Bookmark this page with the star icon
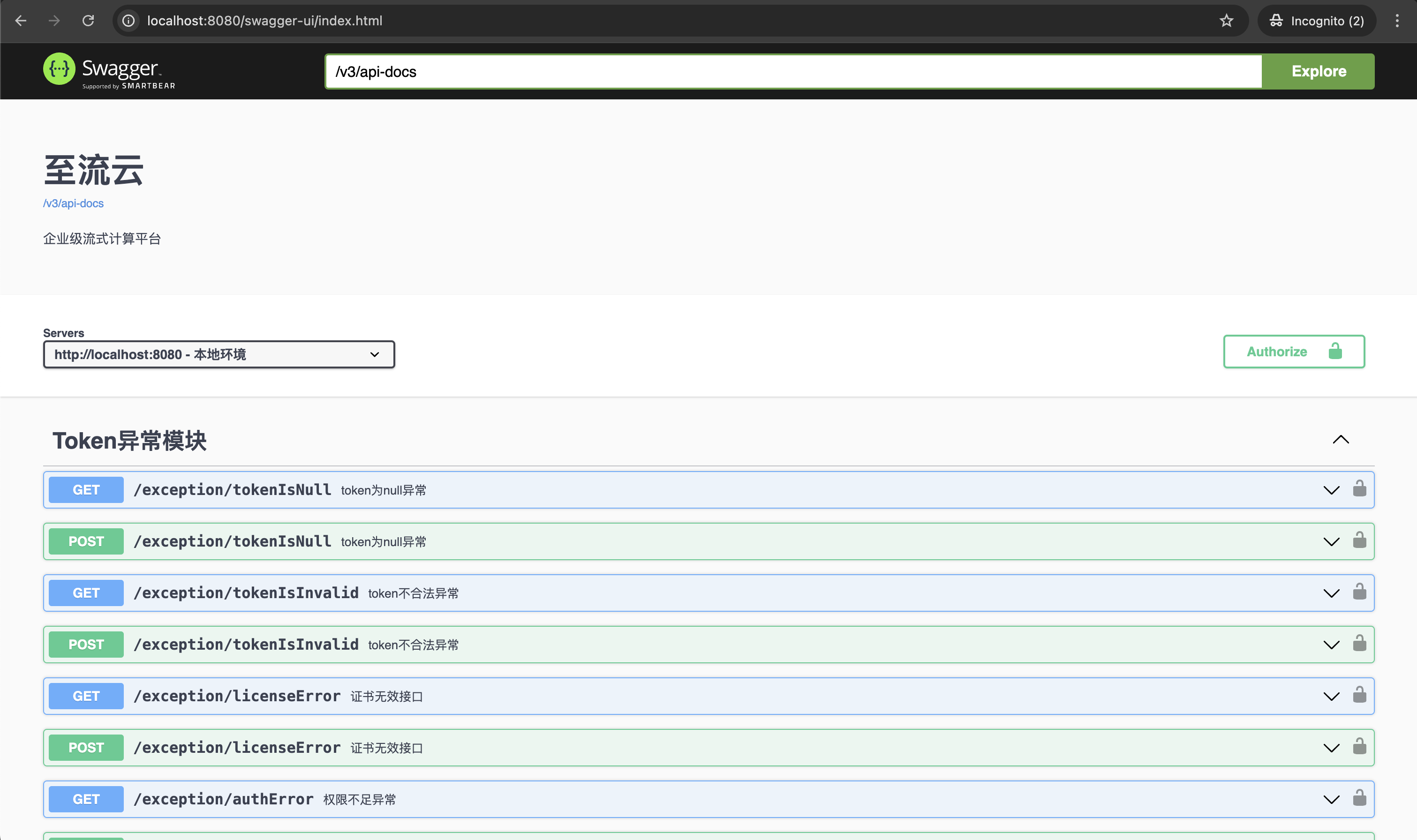 (x=1226, y=21)
